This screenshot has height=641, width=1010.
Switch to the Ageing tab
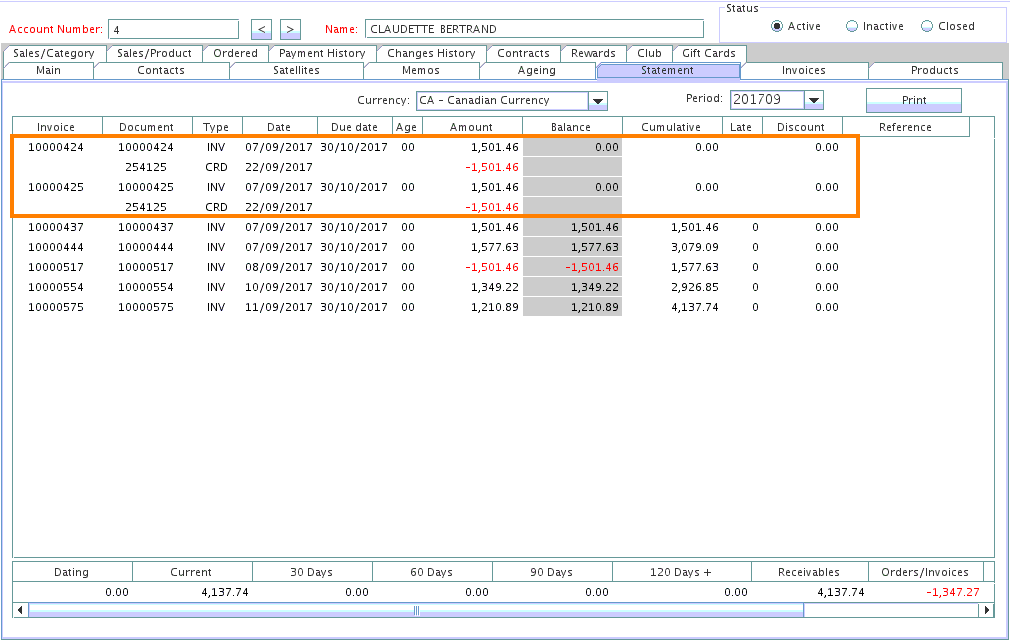[x=537, y=71]
